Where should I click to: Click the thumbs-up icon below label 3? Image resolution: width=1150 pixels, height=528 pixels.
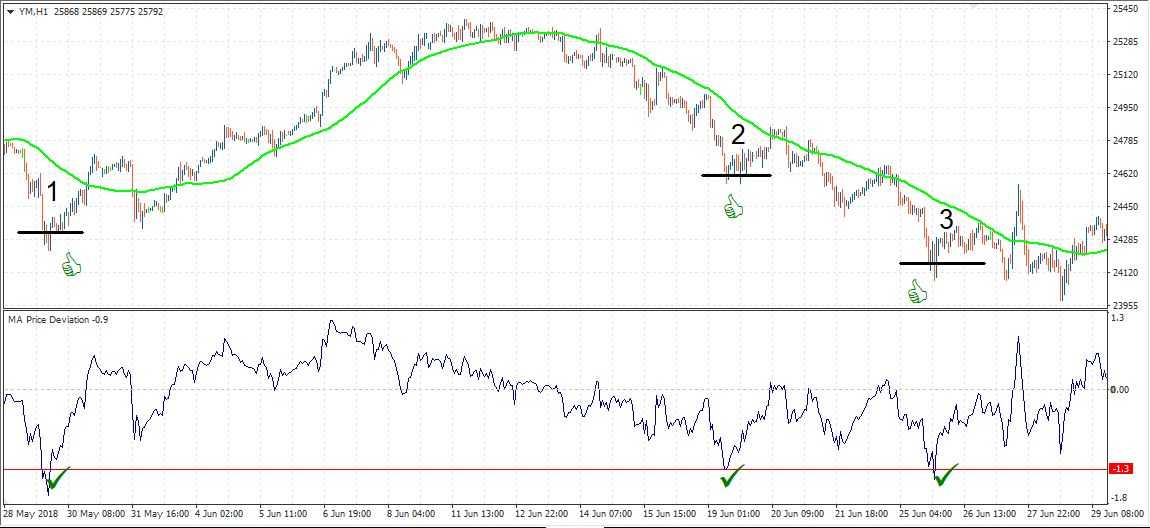coord(917,291)
